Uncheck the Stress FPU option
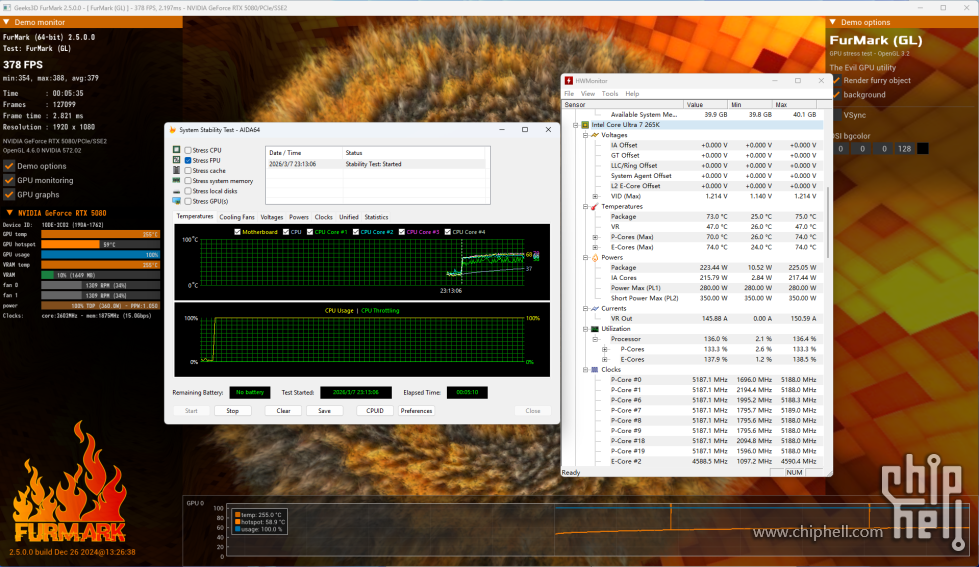Screen dimensions: 979x567 188,160
